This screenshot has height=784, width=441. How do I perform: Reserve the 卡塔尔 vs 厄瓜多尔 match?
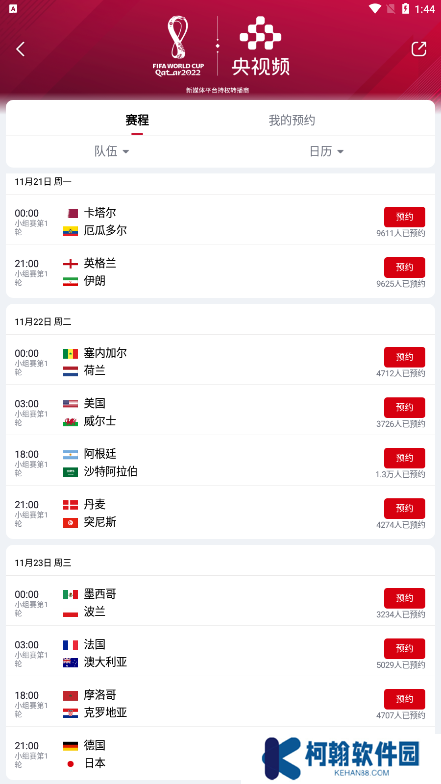(x=404, y=217)
